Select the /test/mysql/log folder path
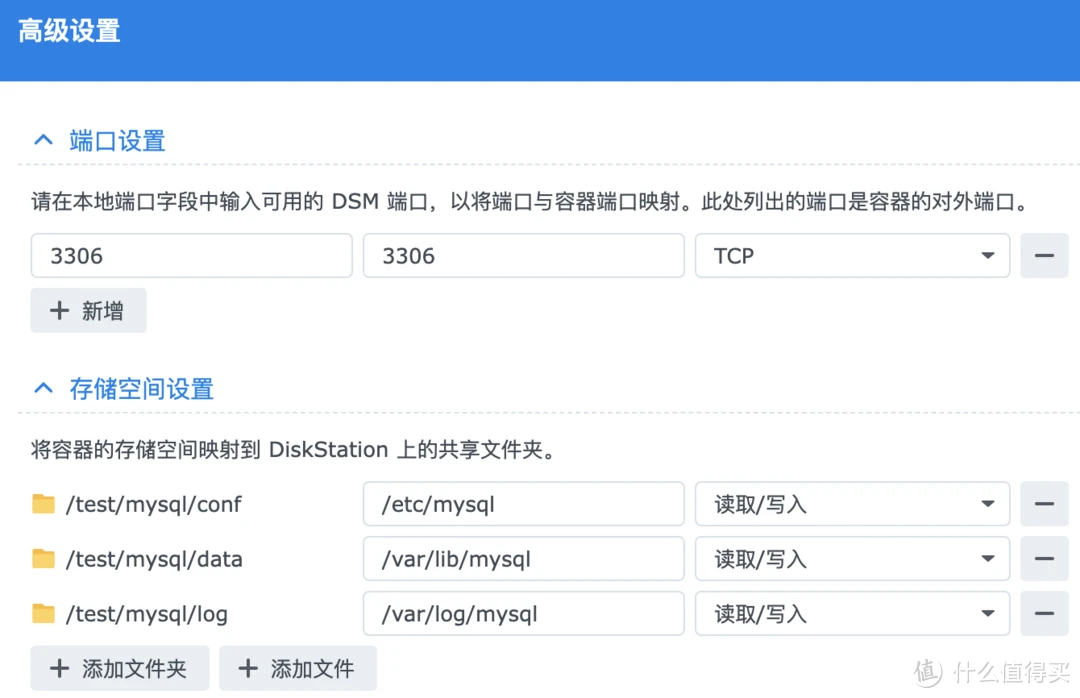The width and height of the screenshot is (1080, 698). [147, 614]
